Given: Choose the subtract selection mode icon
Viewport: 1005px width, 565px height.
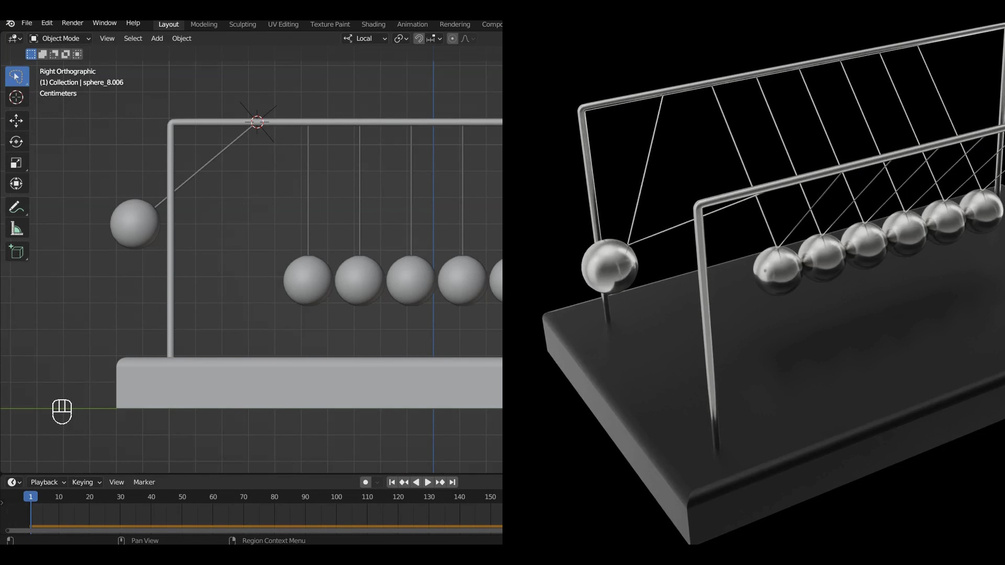Looking at the screenshot, I should [x=54, y=54].
